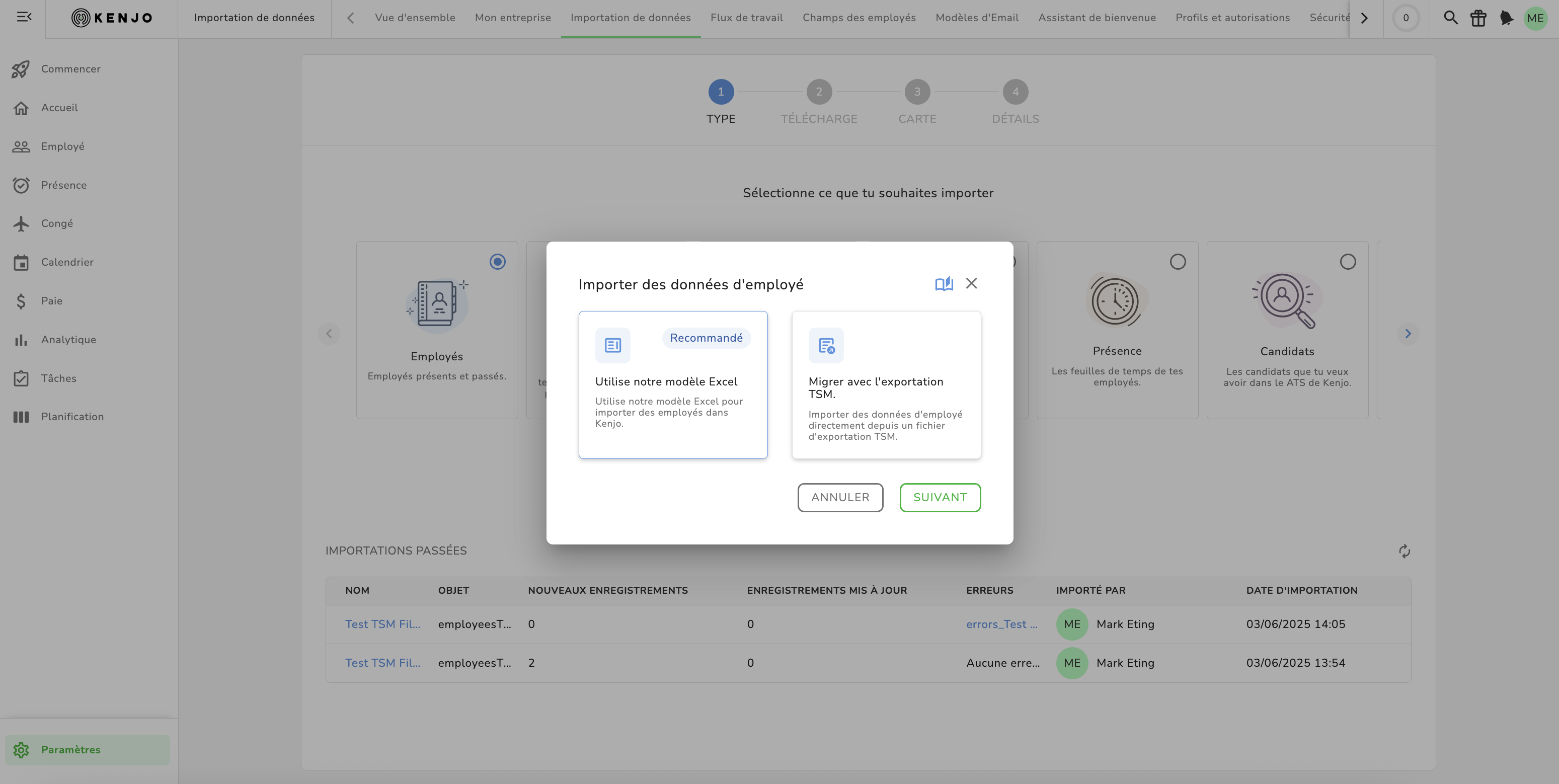Go to Paie in the sidebar
1559x784 pixels.
pyautogui.click(x=51, y=301)
